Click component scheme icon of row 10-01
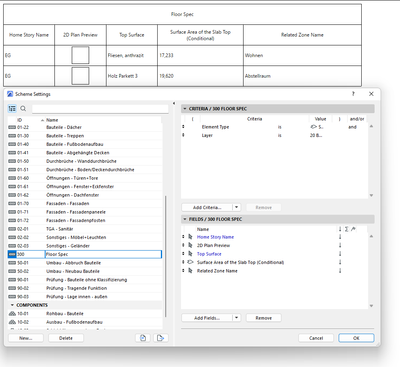 12,314
